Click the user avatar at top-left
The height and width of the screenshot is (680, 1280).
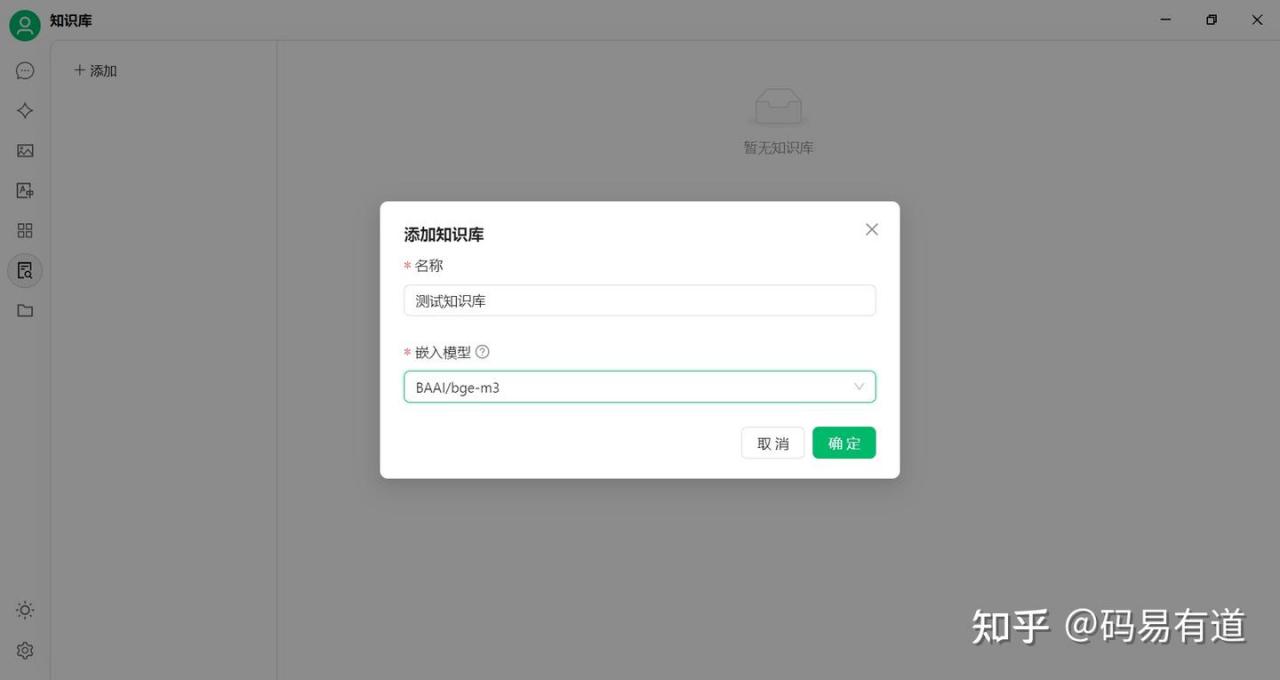point(25,25)
